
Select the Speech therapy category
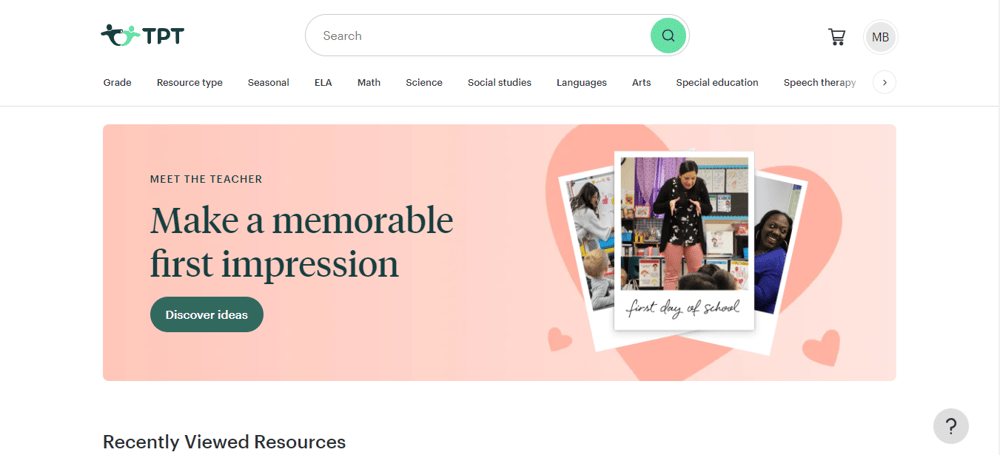tap(820, 82)
